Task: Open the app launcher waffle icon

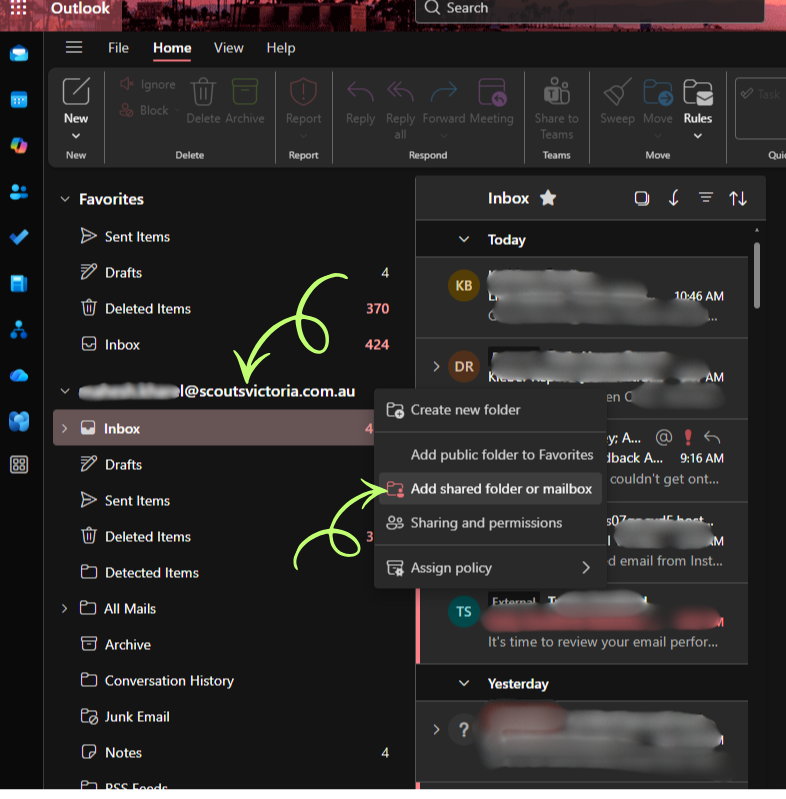Action: pos(19,9)
